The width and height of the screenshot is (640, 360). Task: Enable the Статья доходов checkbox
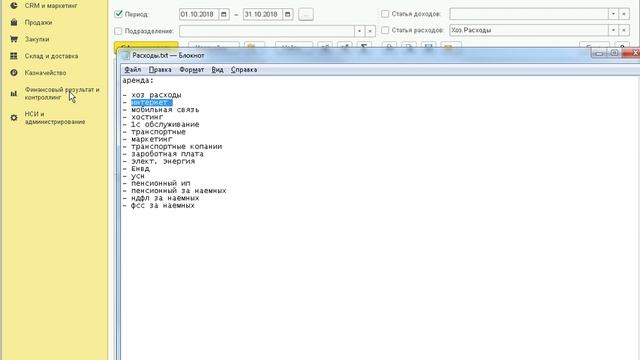[x=385, y=14]
